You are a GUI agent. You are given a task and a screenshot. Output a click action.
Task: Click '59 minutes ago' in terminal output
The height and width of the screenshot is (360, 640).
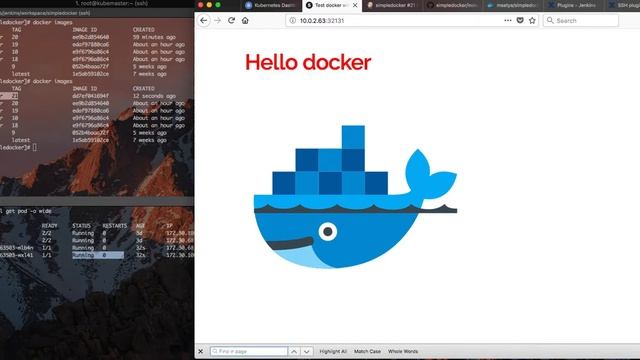pyautogui.click(x=154, y=37)
